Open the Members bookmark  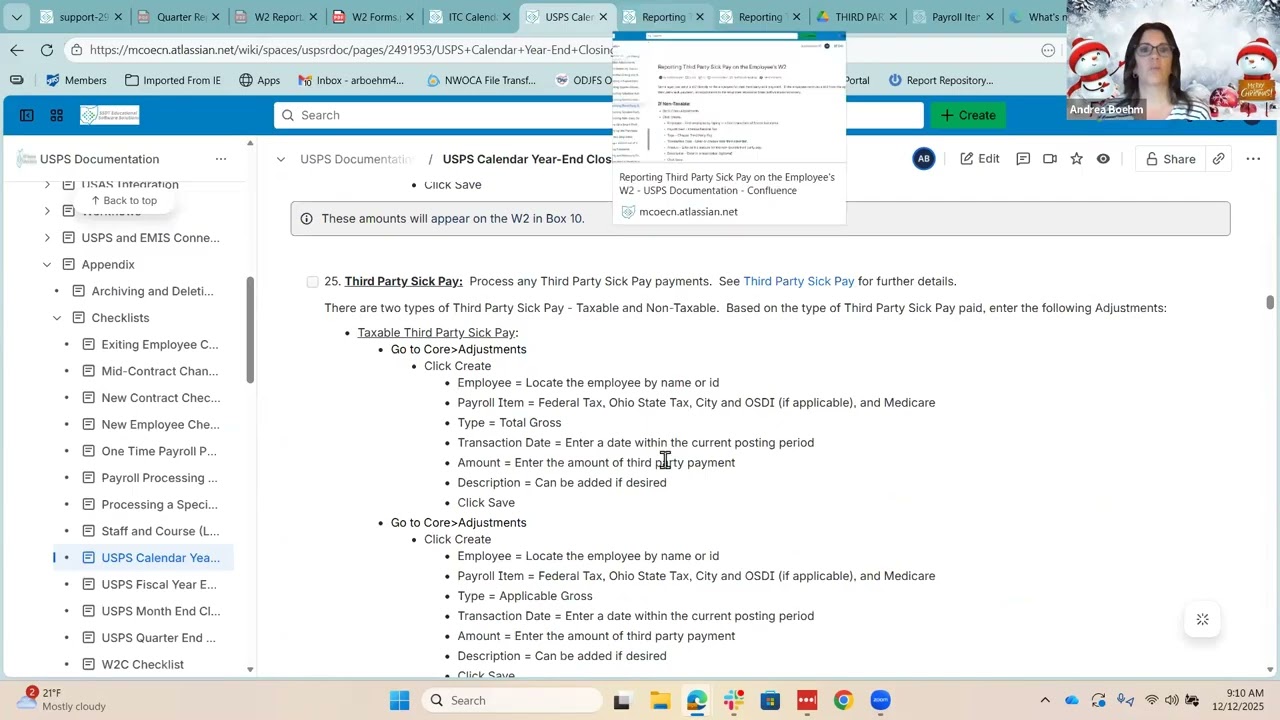(x=76, y=80)
